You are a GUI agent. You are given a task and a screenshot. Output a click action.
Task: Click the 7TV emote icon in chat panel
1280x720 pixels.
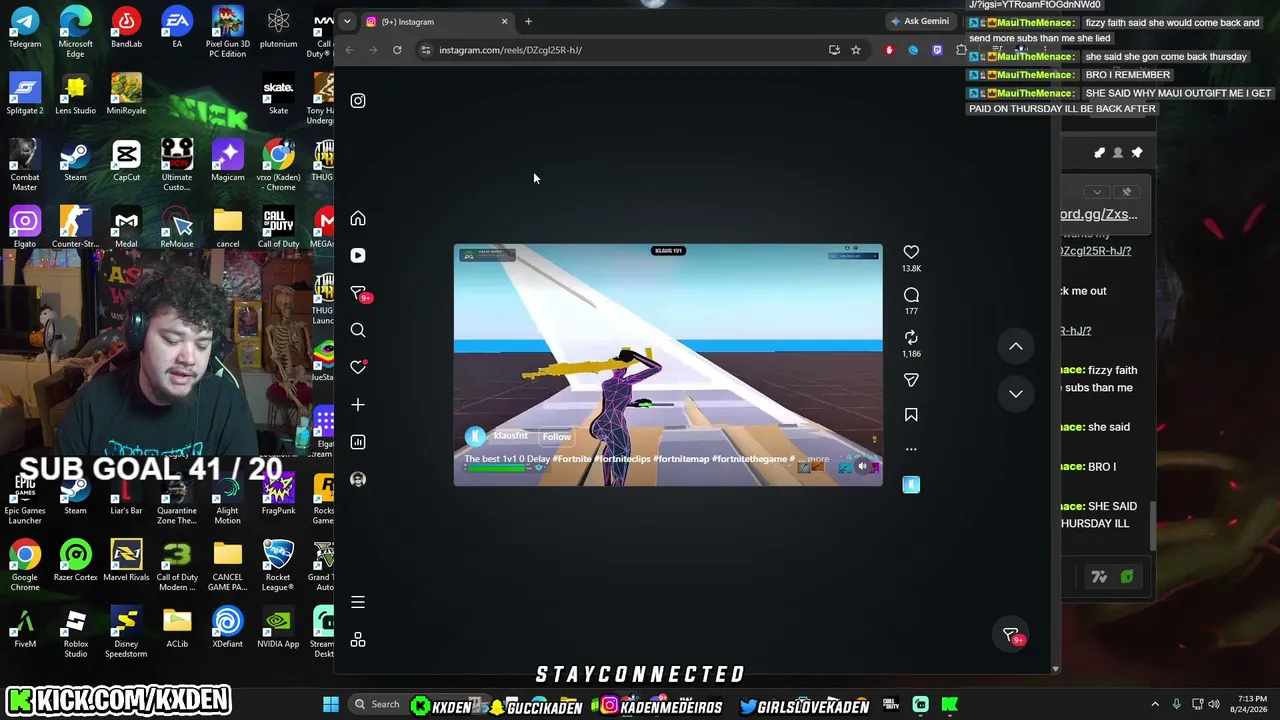[1099, 577]
